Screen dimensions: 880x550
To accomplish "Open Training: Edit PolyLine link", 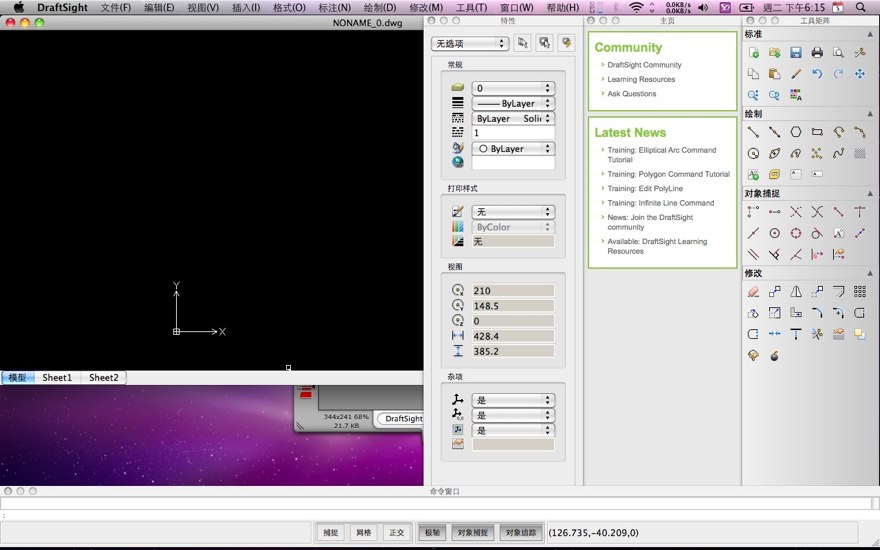I will 645,189.
